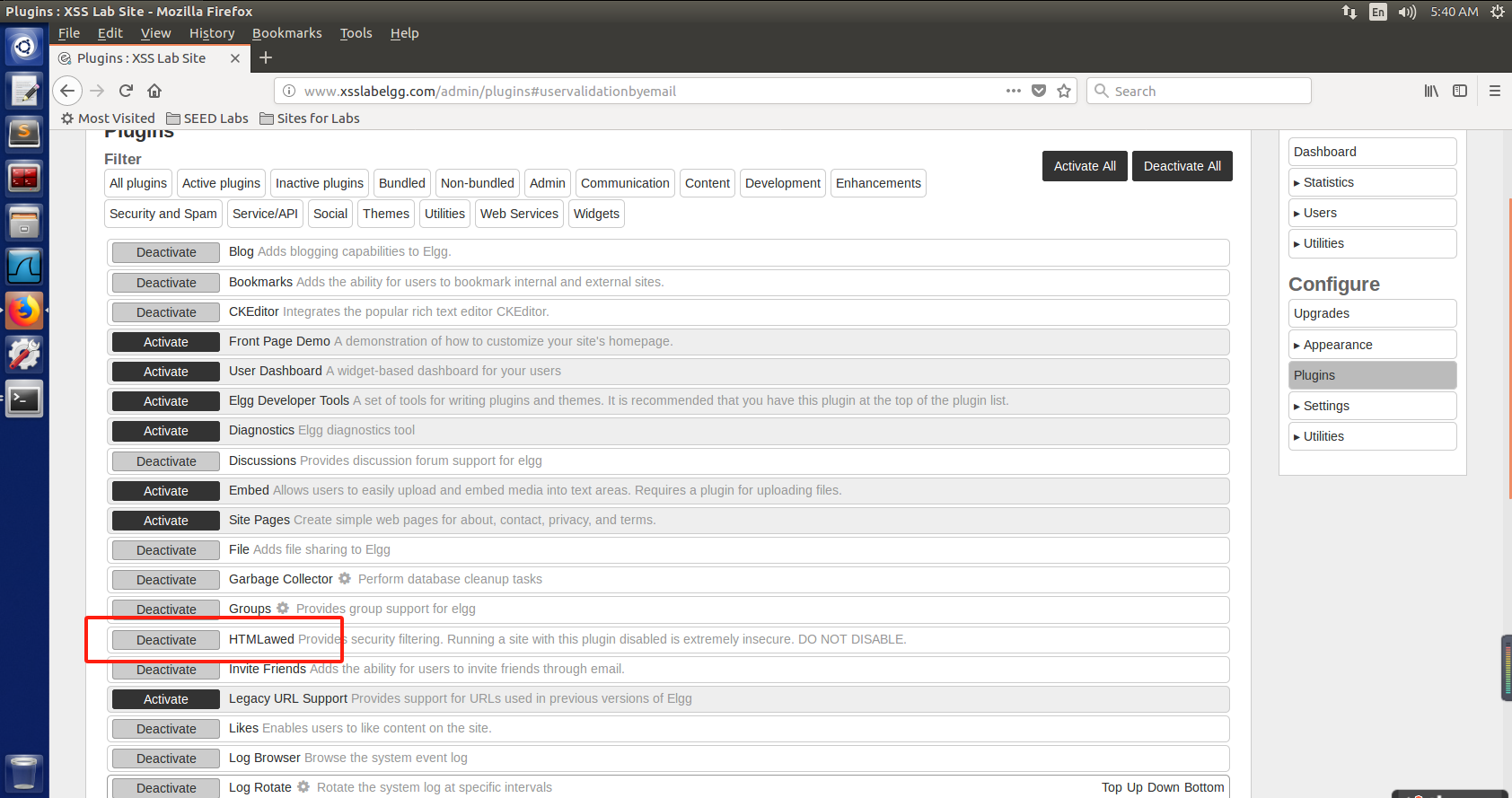Move Log Rotate plugin to Top
The width and height of the screenshot is (1512, 798).
click(1112, 787)
